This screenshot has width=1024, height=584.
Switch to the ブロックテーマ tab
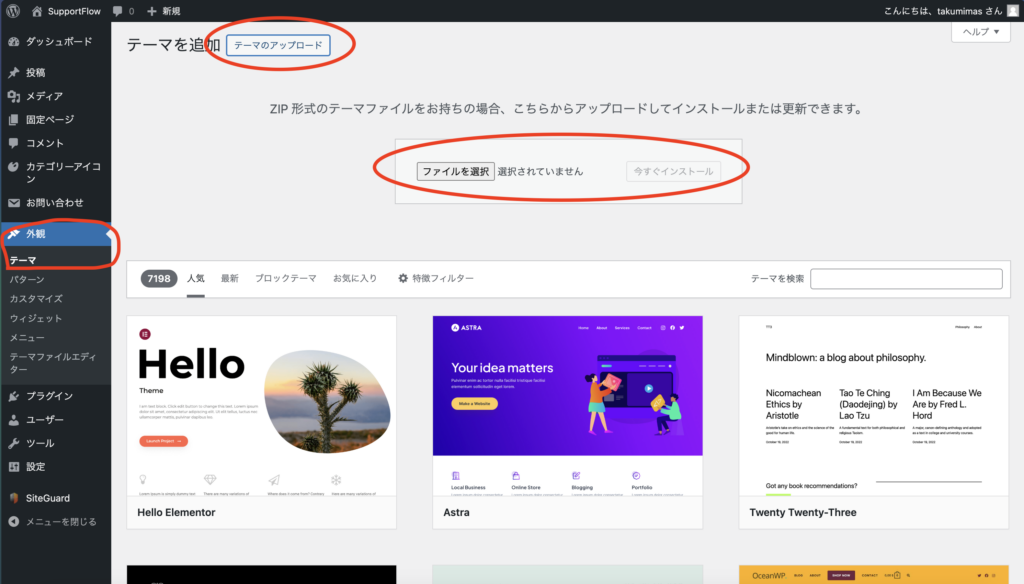[x=285, y=278]
